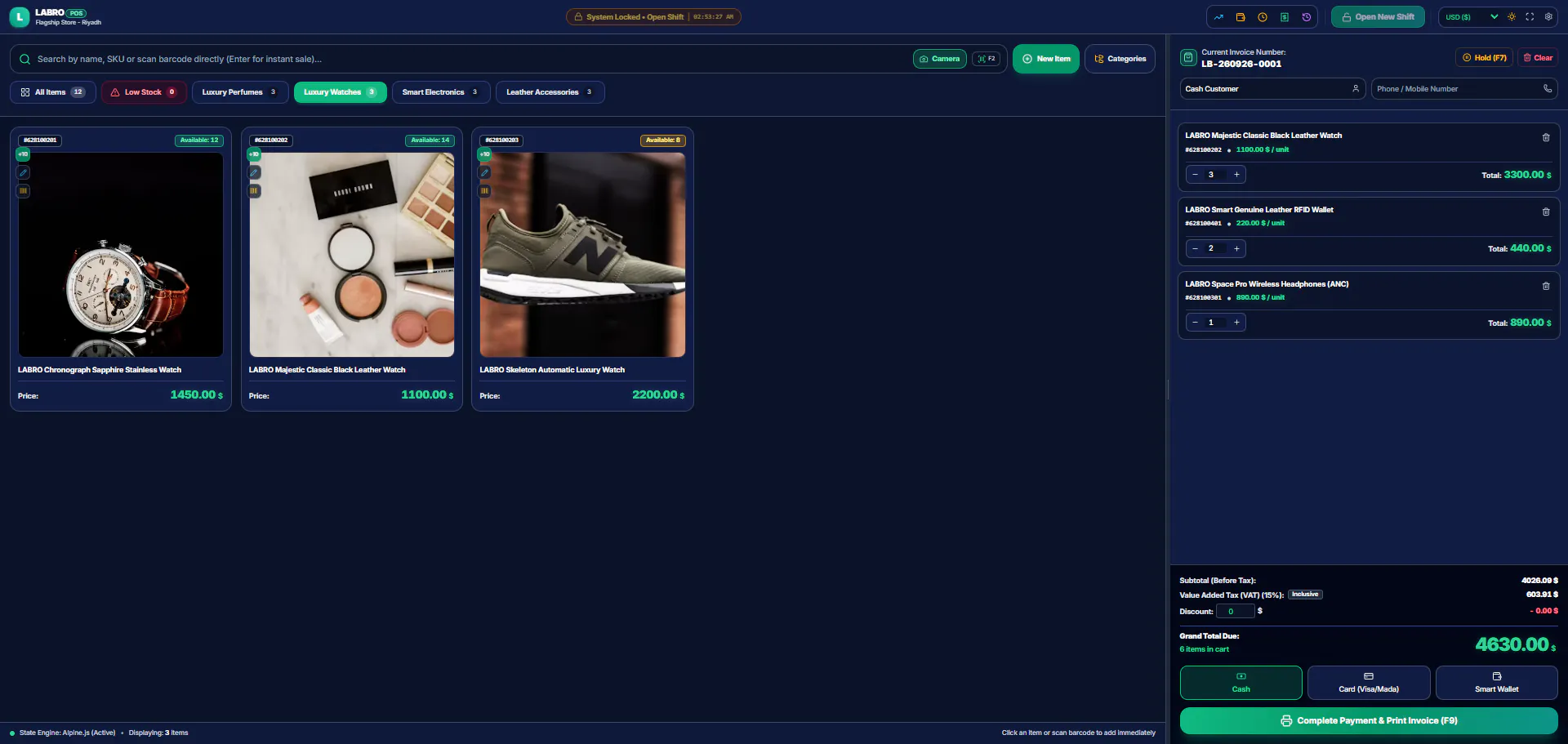This screenshot has width=1568, height=744.
Task: Open Categories manager
Action: point(1120,59)
